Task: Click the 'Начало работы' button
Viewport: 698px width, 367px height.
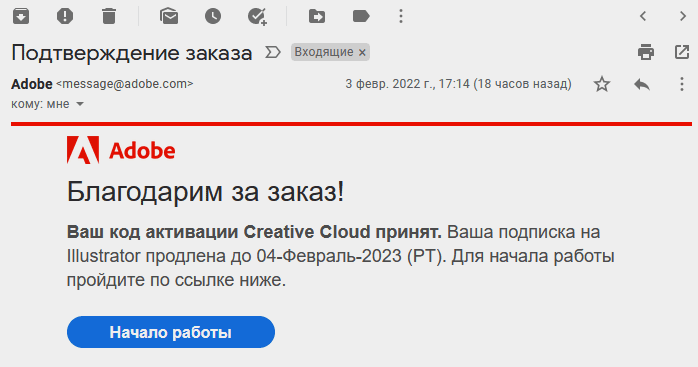Action: click(171, 332)
